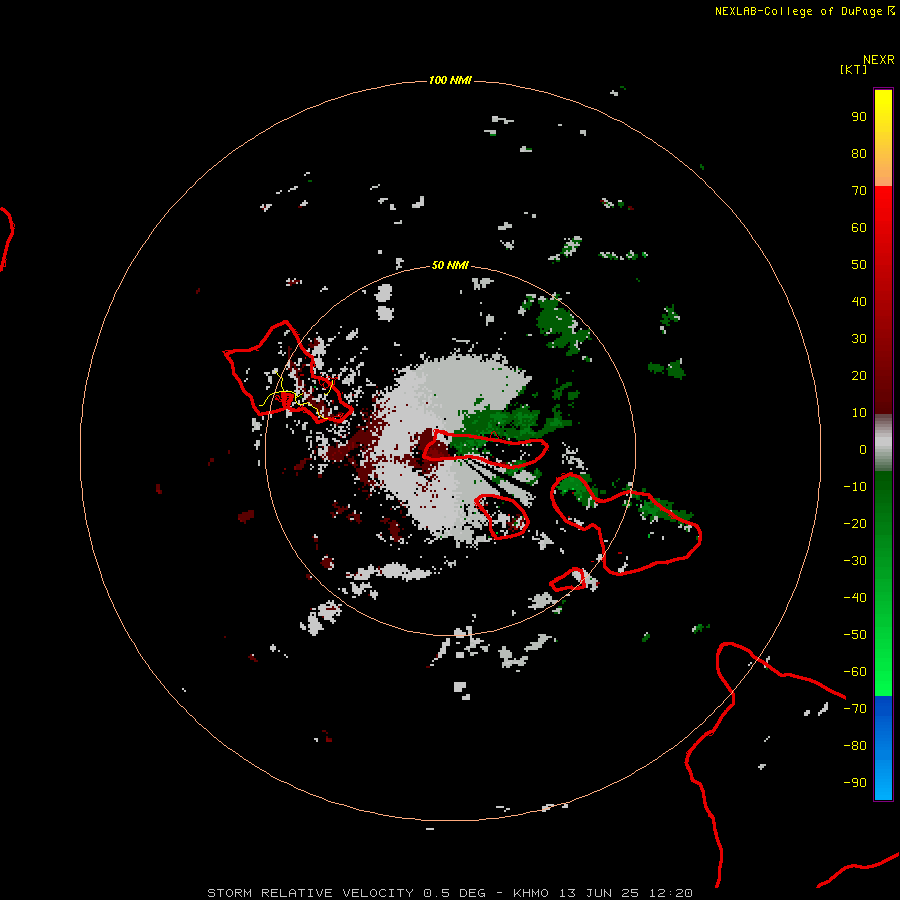Click the 13 JUN 25 date text
Viewport: 900px width, 900px height.
point(599,893)
